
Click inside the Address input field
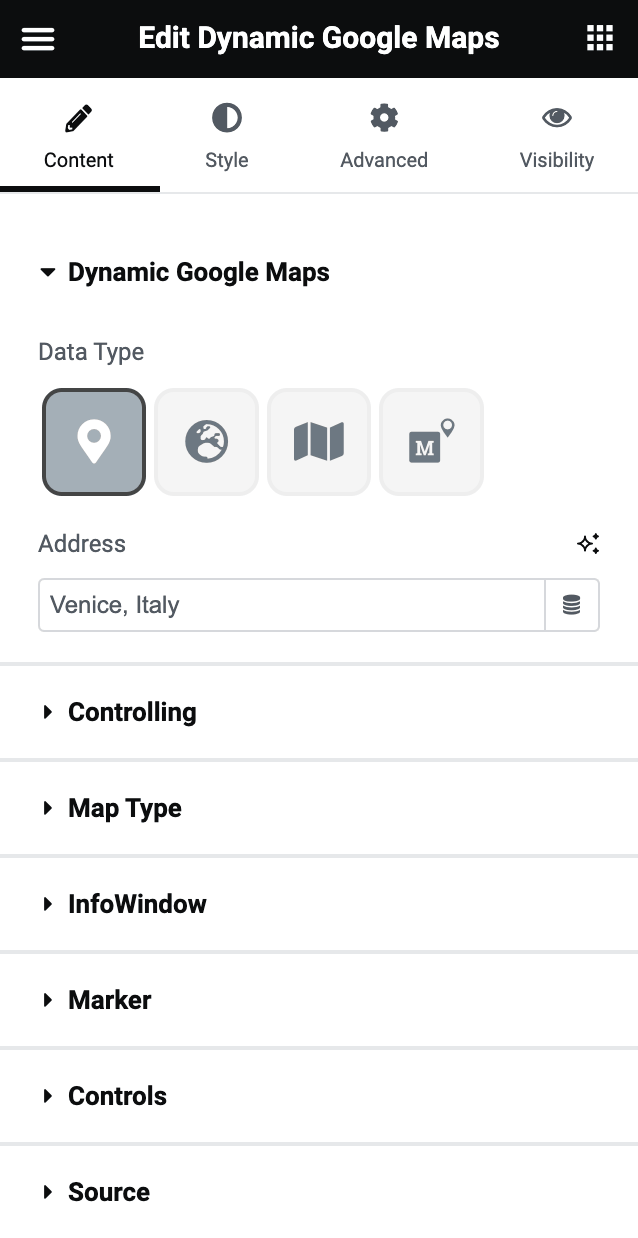(290, 604)
